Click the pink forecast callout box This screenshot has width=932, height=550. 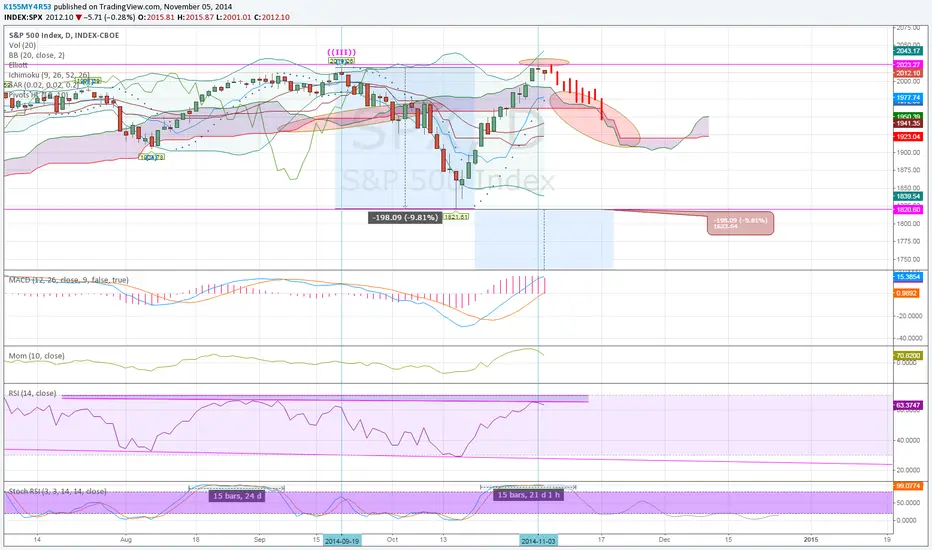(x=741, y=224)
